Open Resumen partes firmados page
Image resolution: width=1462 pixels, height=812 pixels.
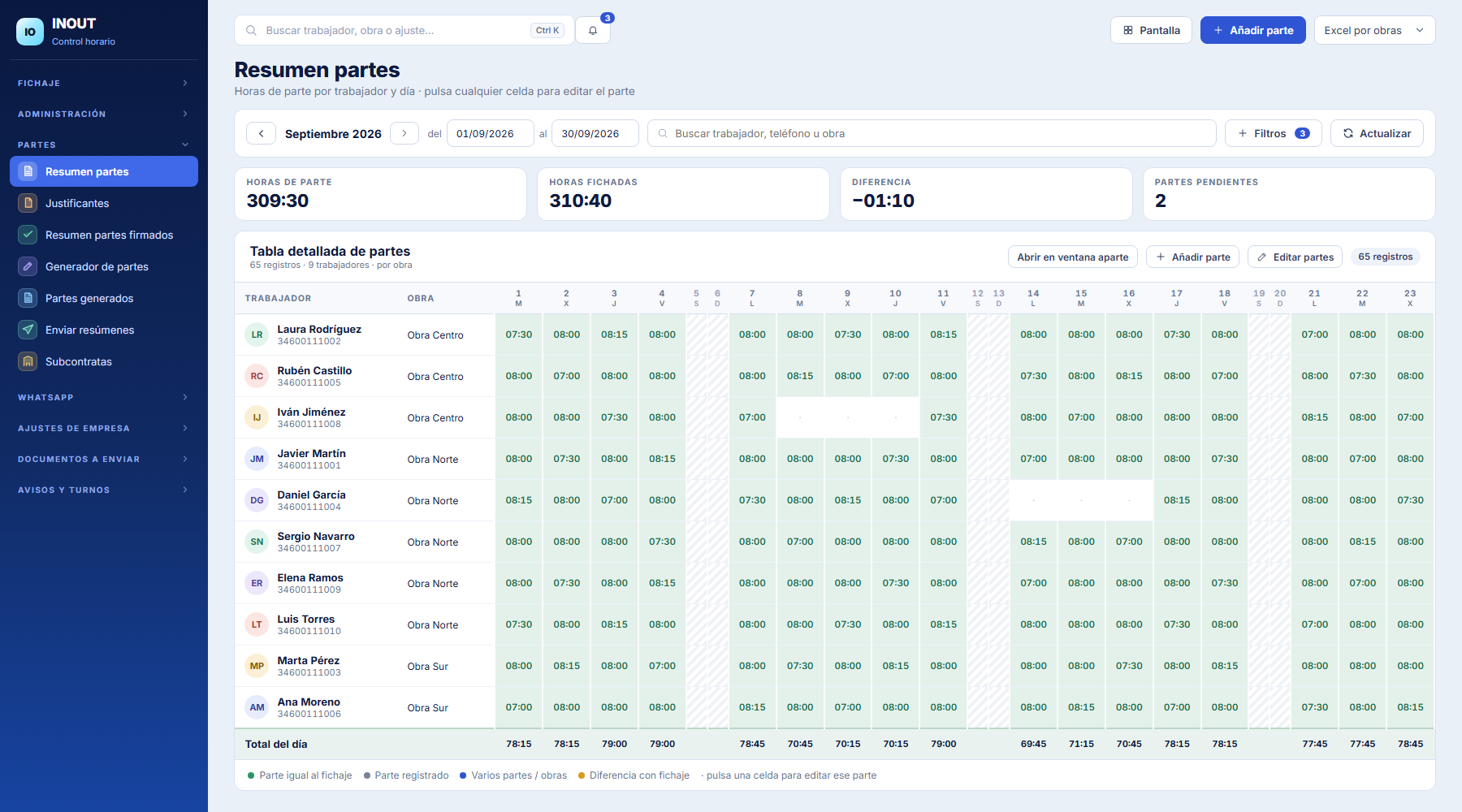pyautogui.click(x=104, y=235)
